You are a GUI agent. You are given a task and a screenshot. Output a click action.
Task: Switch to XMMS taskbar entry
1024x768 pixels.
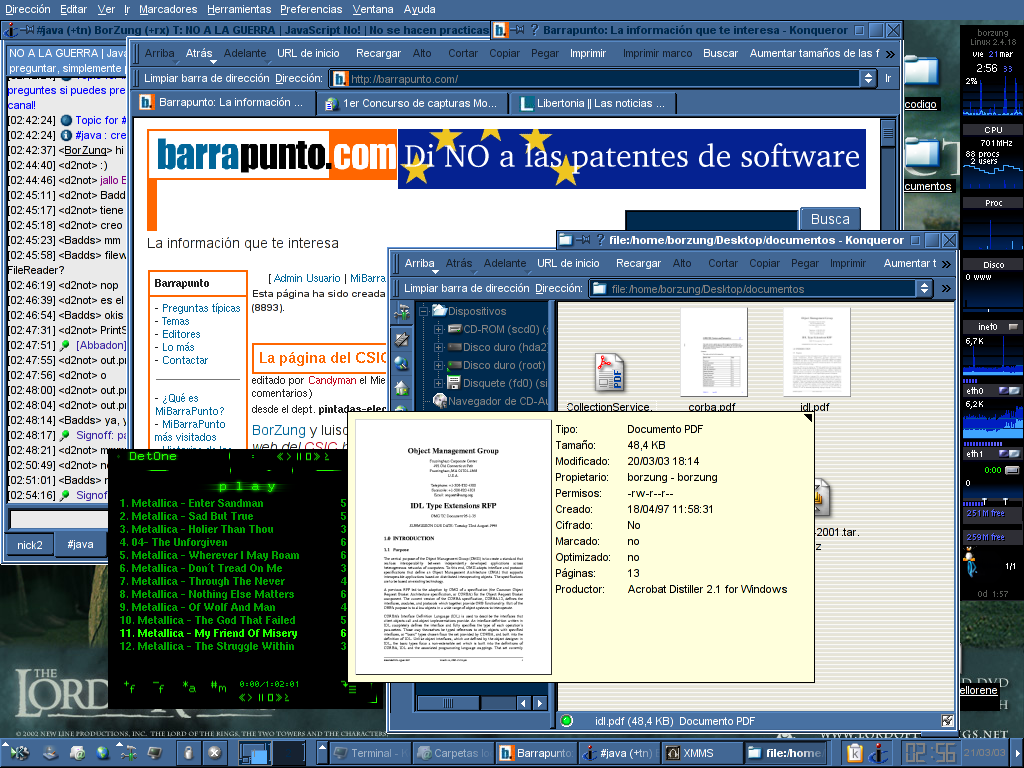702,753
